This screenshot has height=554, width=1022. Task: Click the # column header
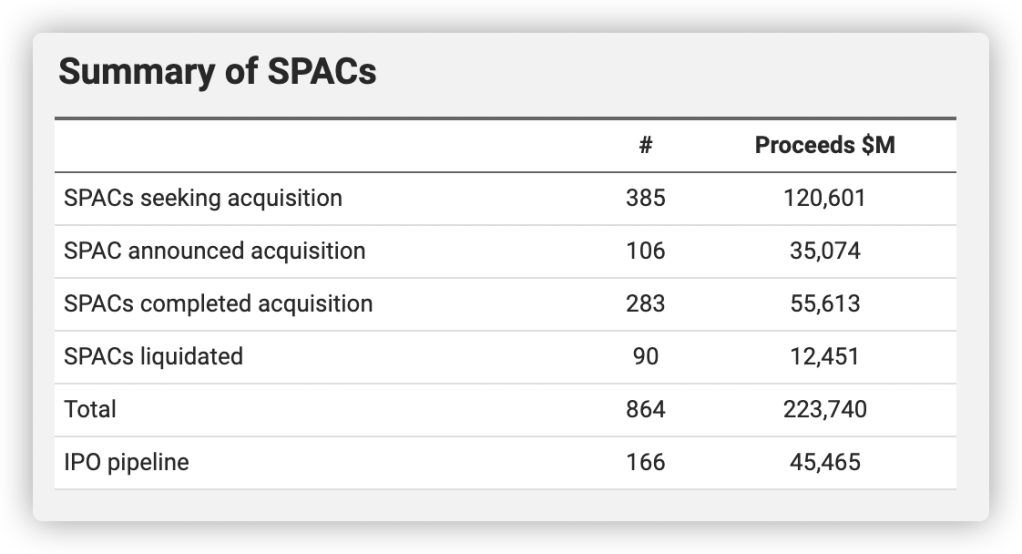(x=645, y=146)
